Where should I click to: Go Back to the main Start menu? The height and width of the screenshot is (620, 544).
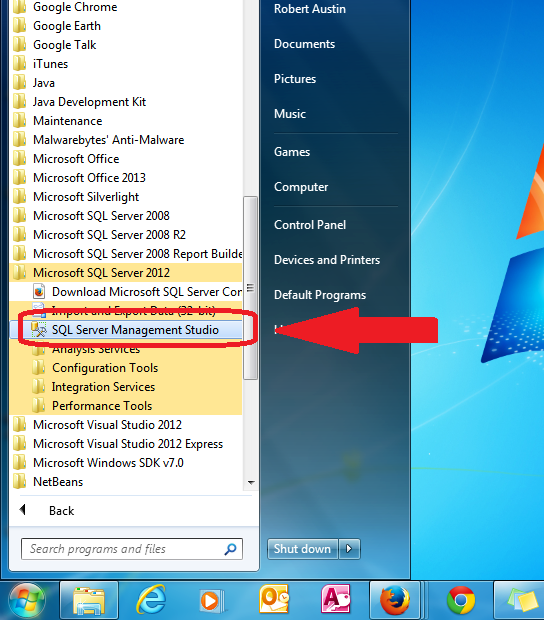coord(61,510)
